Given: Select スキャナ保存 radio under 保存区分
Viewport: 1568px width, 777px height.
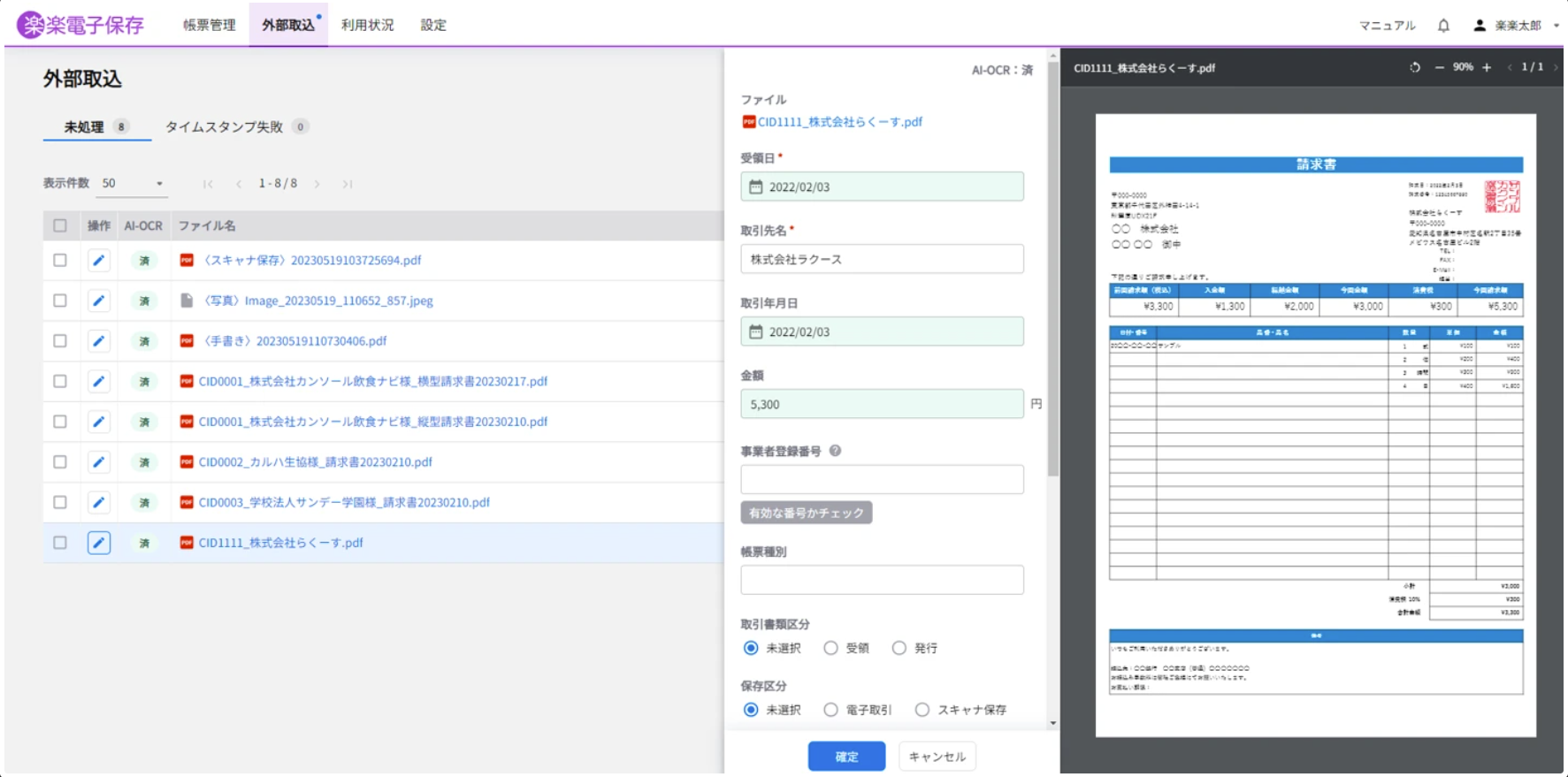Looking at the screenshot, I should click(x=922, y=710).
